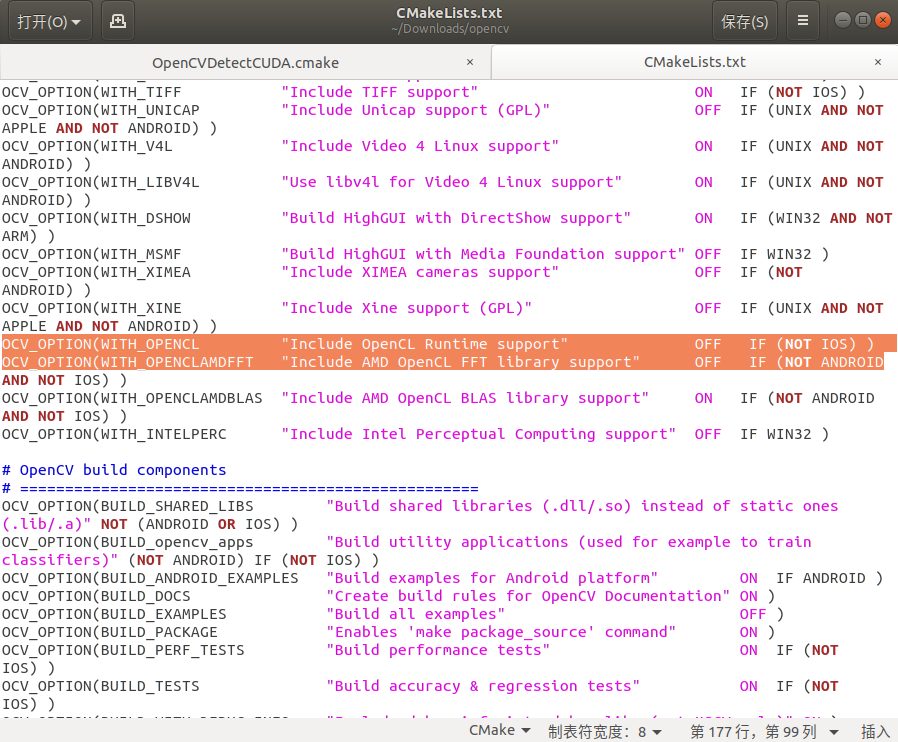This screenshot has height=742, width=898.
Task: Open the CMake language mode dropdown
Action: coord(498,729)
